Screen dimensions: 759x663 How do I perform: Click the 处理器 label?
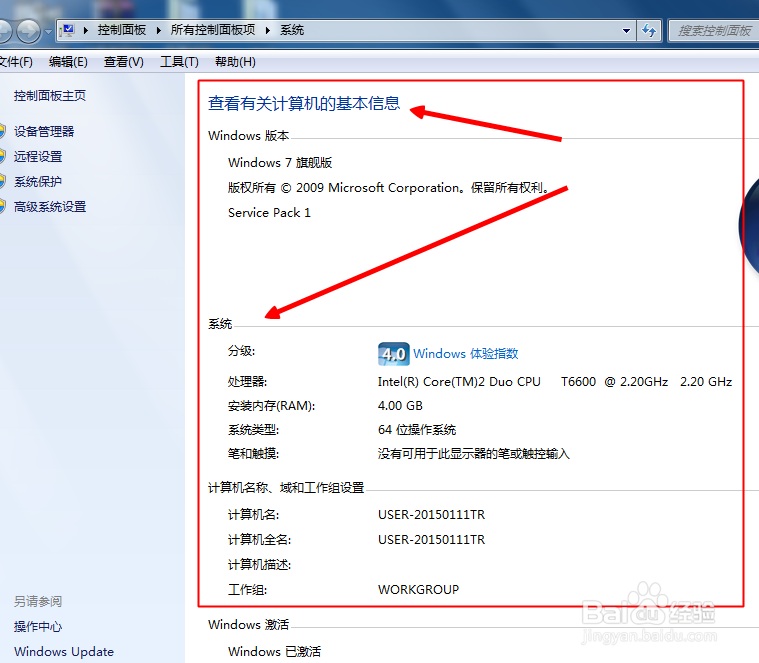pyautogui.click(x=247, y=382)
